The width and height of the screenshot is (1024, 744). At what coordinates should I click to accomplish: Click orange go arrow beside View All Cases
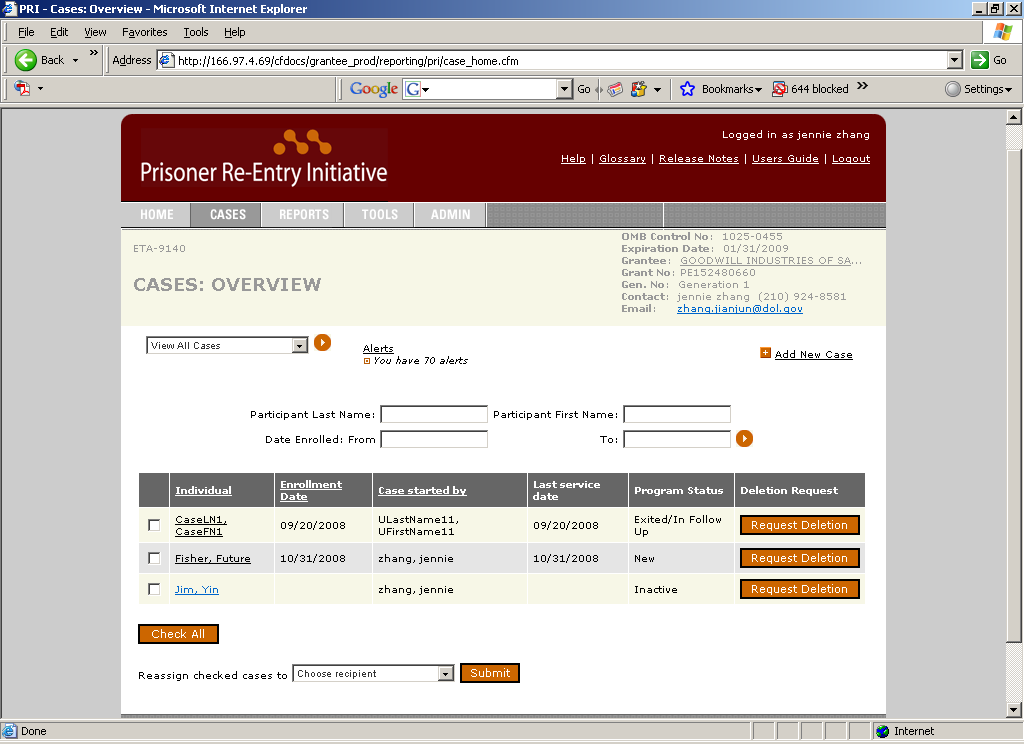[323, 343]
